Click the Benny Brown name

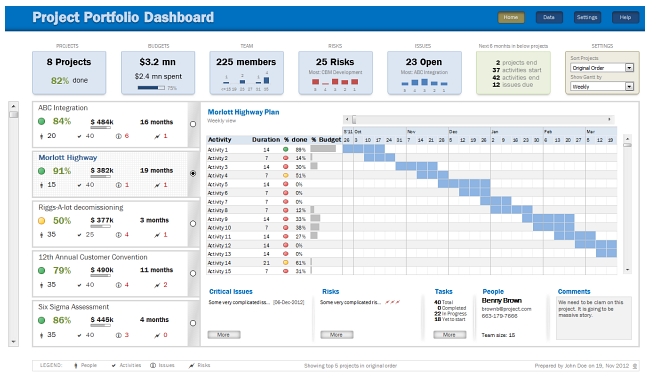click(x=501, y=301)
